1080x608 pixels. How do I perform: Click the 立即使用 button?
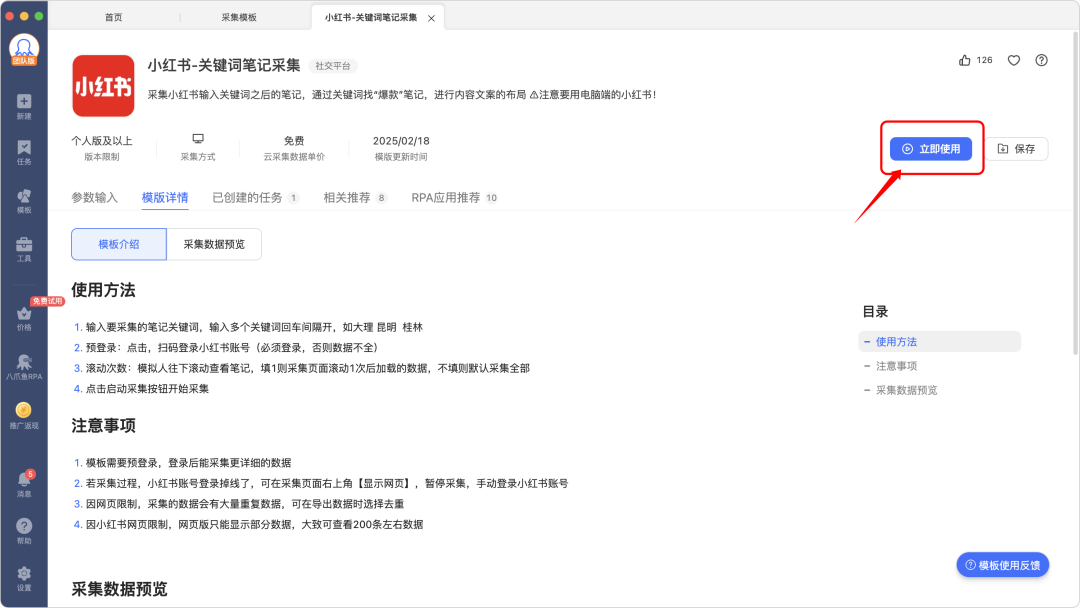pos(931,149)
